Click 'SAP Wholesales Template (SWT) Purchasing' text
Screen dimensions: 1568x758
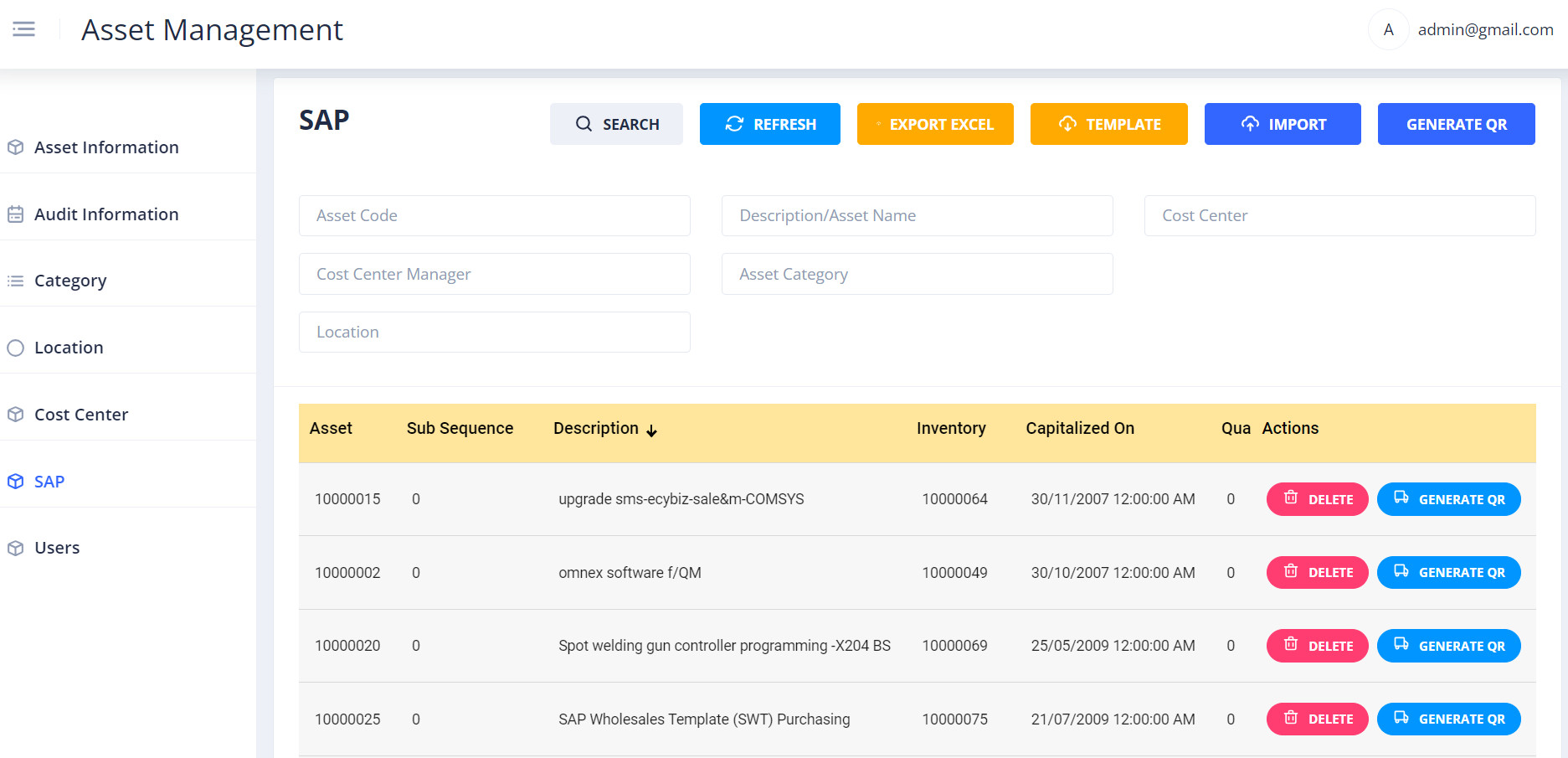click(704, 719)
